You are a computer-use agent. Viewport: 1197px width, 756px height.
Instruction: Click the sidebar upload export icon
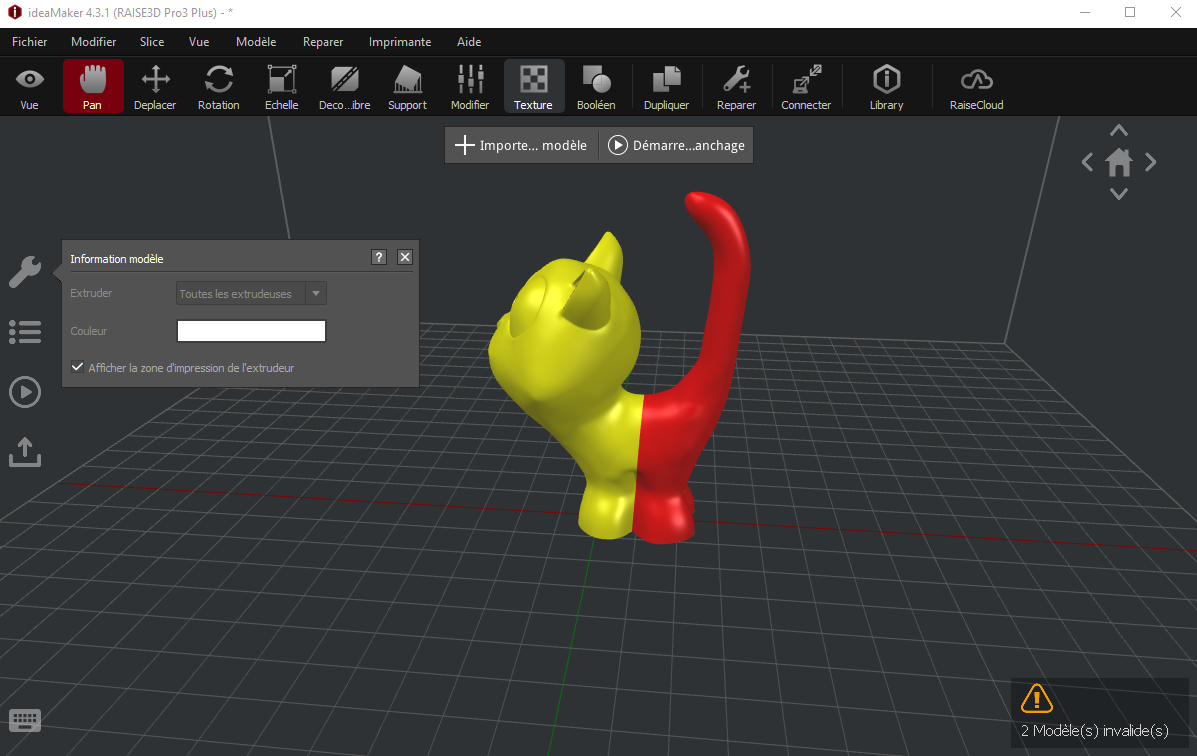coord(25,452)
